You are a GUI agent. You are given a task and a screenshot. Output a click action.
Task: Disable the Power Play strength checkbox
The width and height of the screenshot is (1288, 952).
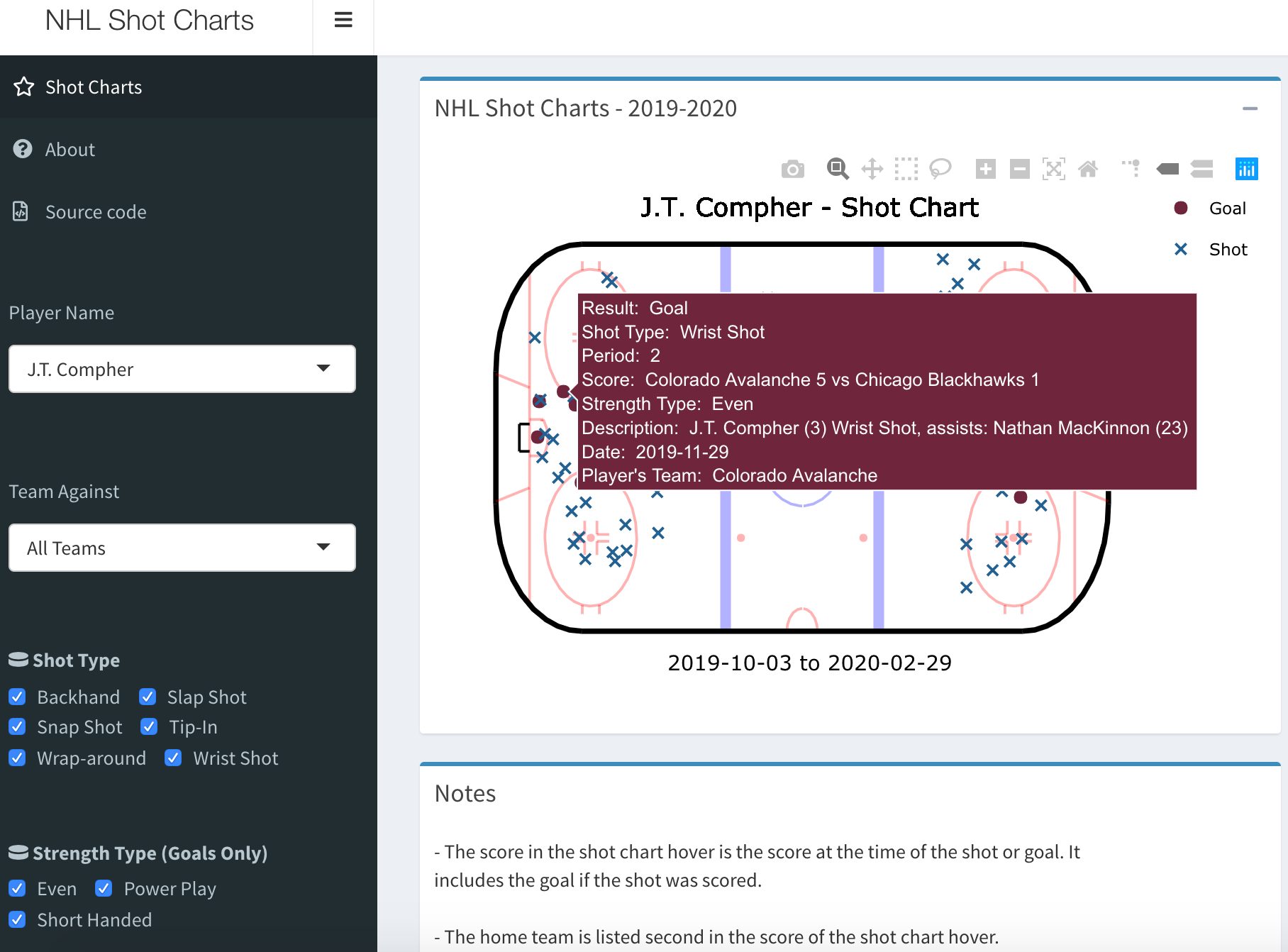coord(104,889)
